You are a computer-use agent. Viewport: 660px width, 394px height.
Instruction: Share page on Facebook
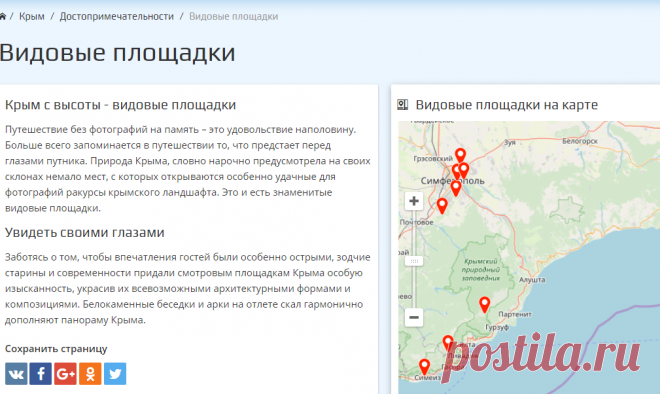tap(41, 373)
